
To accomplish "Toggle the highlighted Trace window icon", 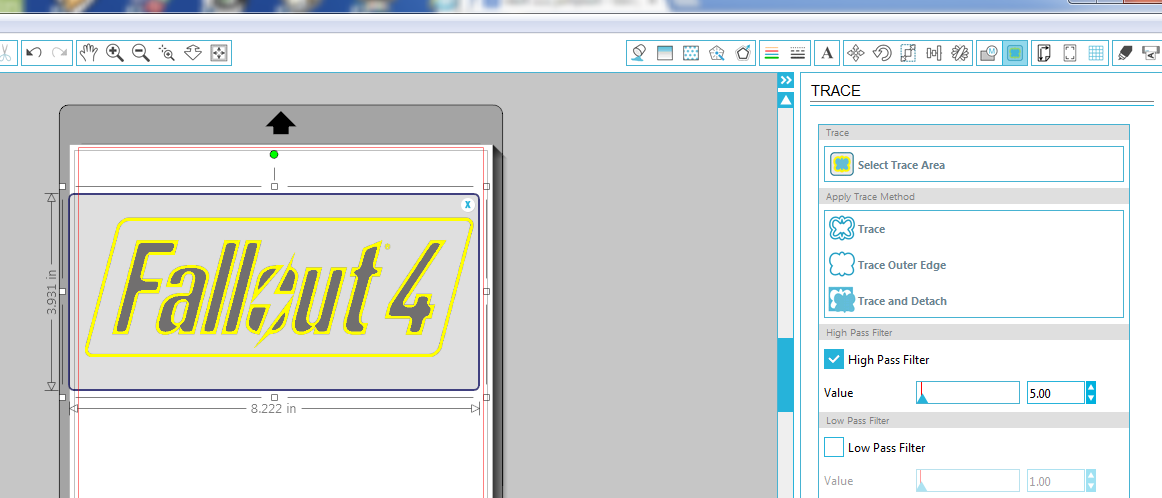I will click(1015, 53).
